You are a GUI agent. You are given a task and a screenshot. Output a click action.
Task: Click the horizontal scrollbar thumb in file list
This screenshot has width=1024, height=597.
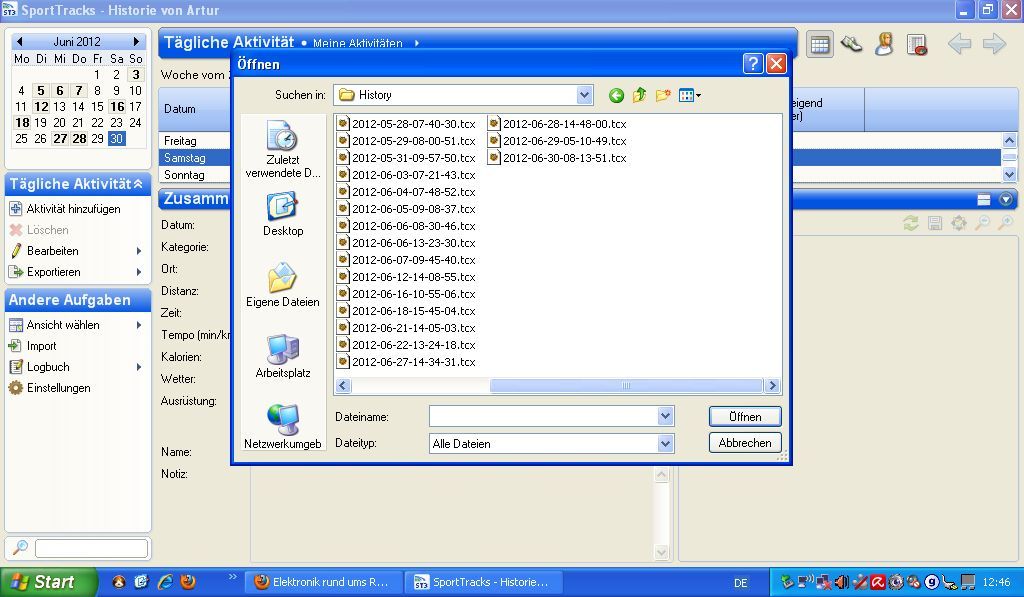[626, 386]
